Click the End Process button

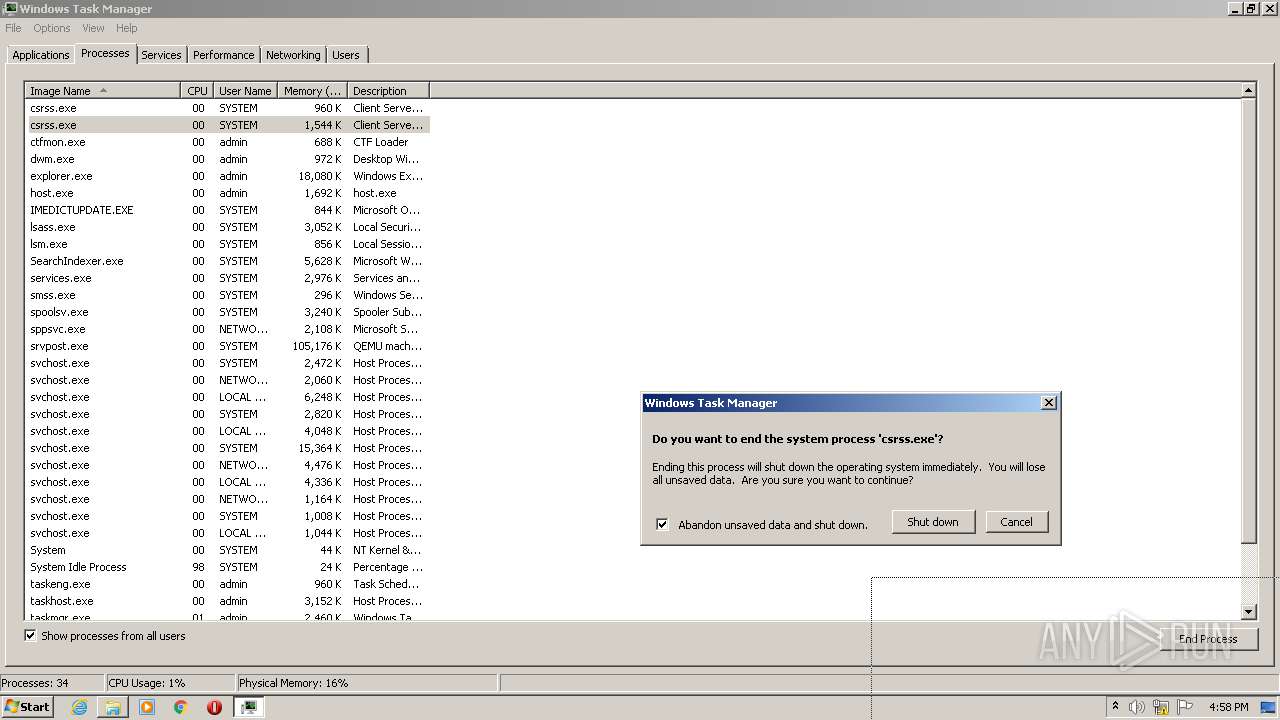pos(1208,638)
